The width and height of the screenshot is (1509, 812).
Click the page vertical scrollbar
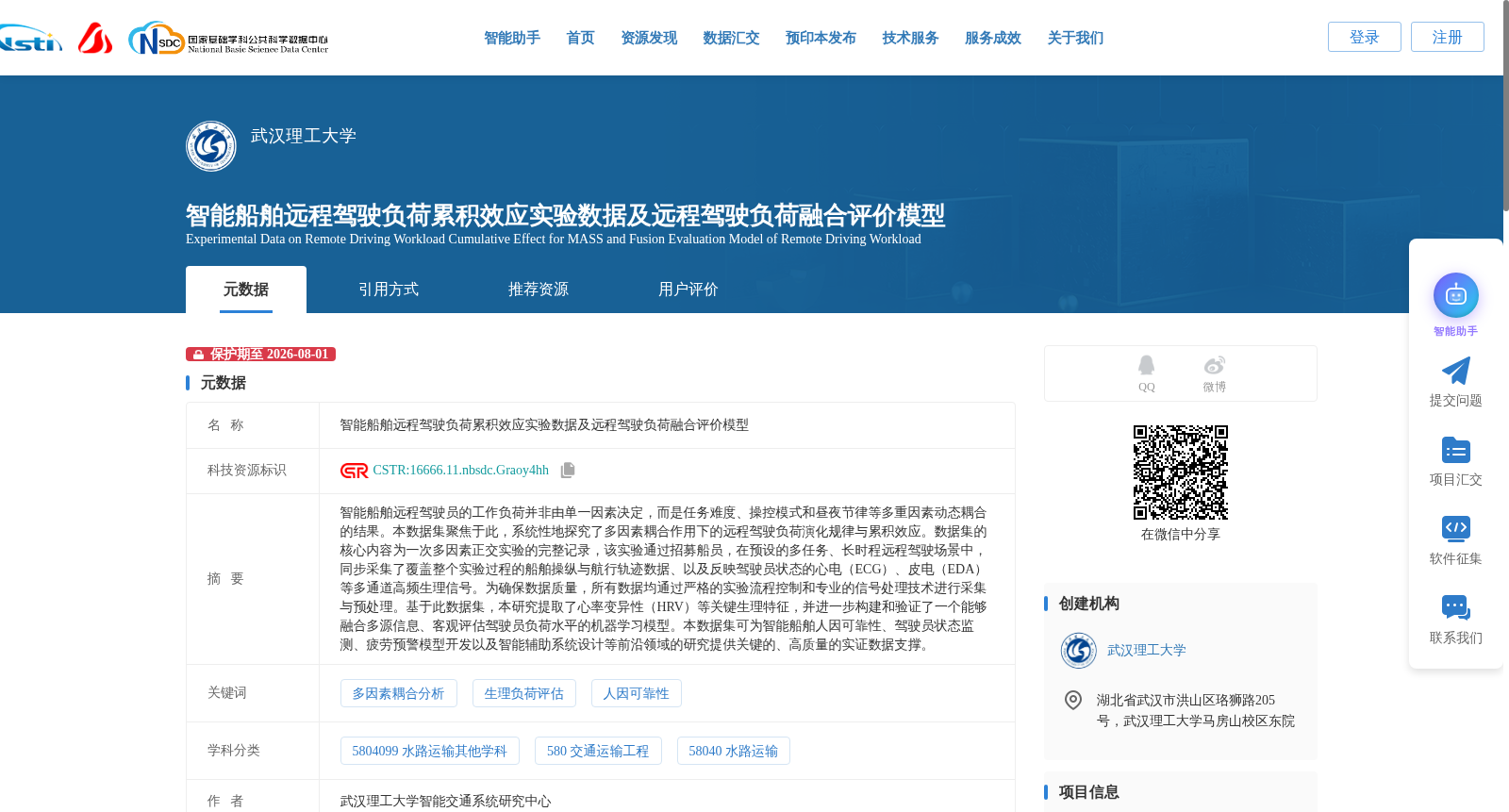(x=1504, y=107)
